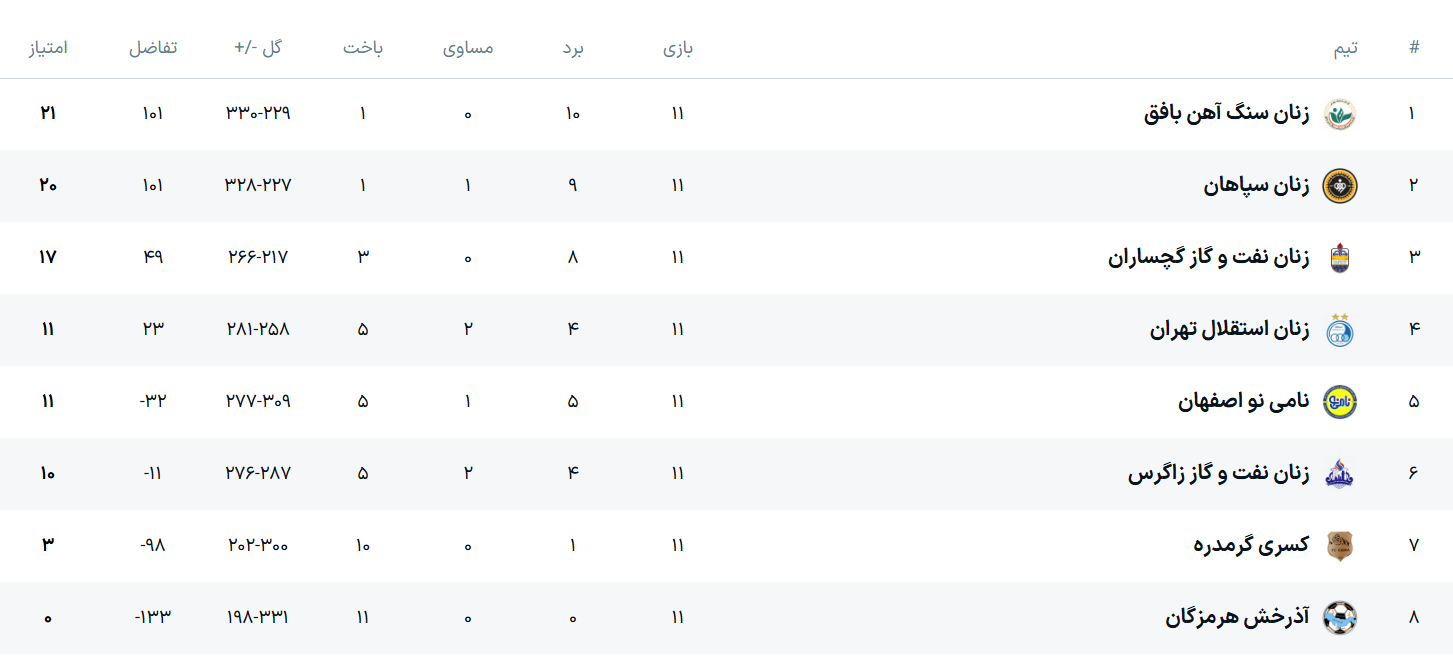Click the مساوی column header
1453x663 pixels.
pyautogui.click(x=468, y=48)
